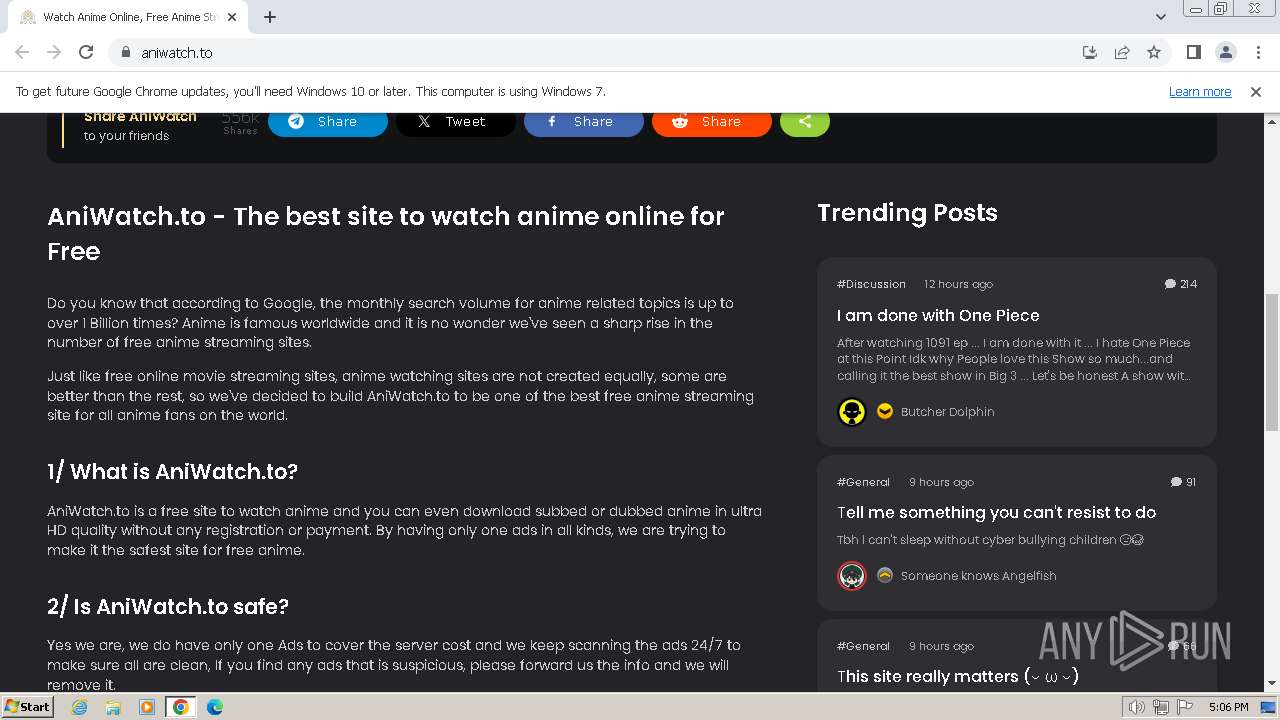Dismiss the Chrome update notification bar
The width and height of the screenshot is (1280, 720).
pyautogui.click(x=1256, y=91)
